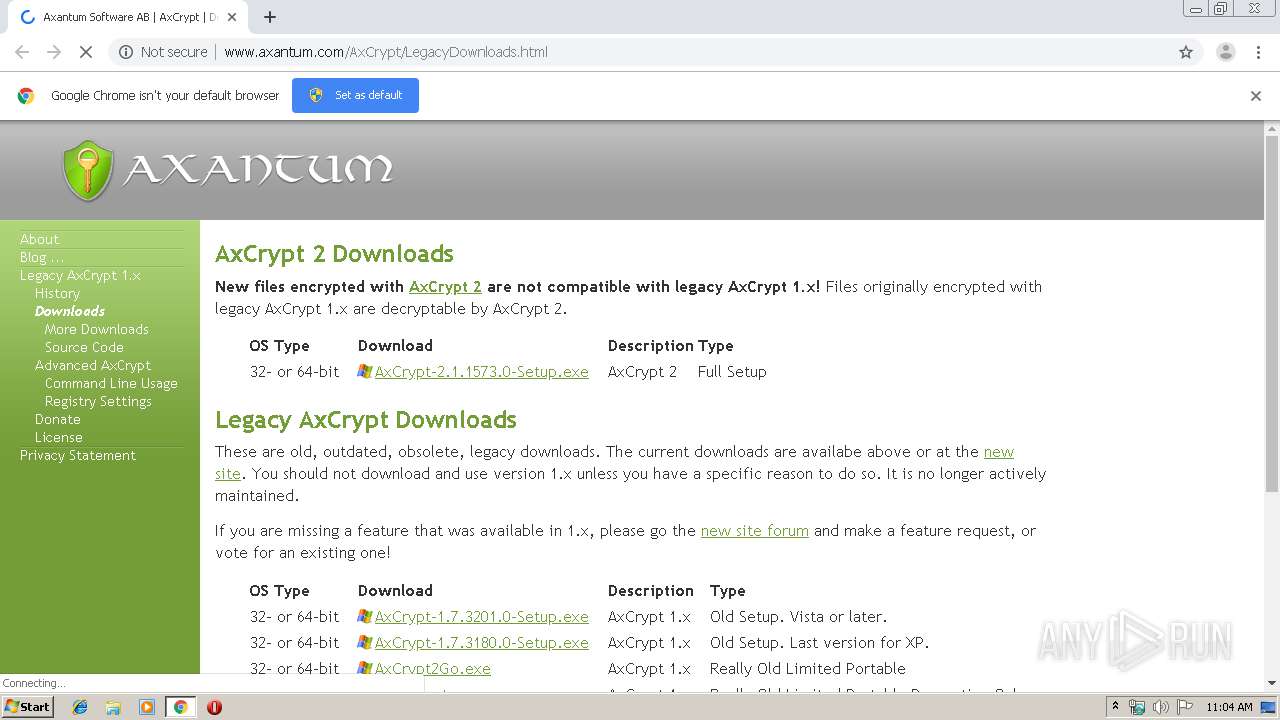Viewport: 1280px width, 720px height.
Task: Select 'AxCrypt 2 Downloads' heading text
Action: tap(334, 254)
